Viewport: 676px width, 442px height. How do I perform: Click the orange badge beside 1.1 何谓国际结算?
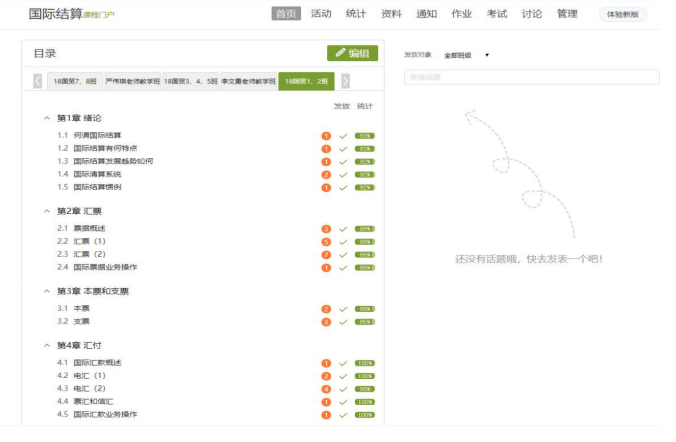pyautogui.click(x=326, y=135)
